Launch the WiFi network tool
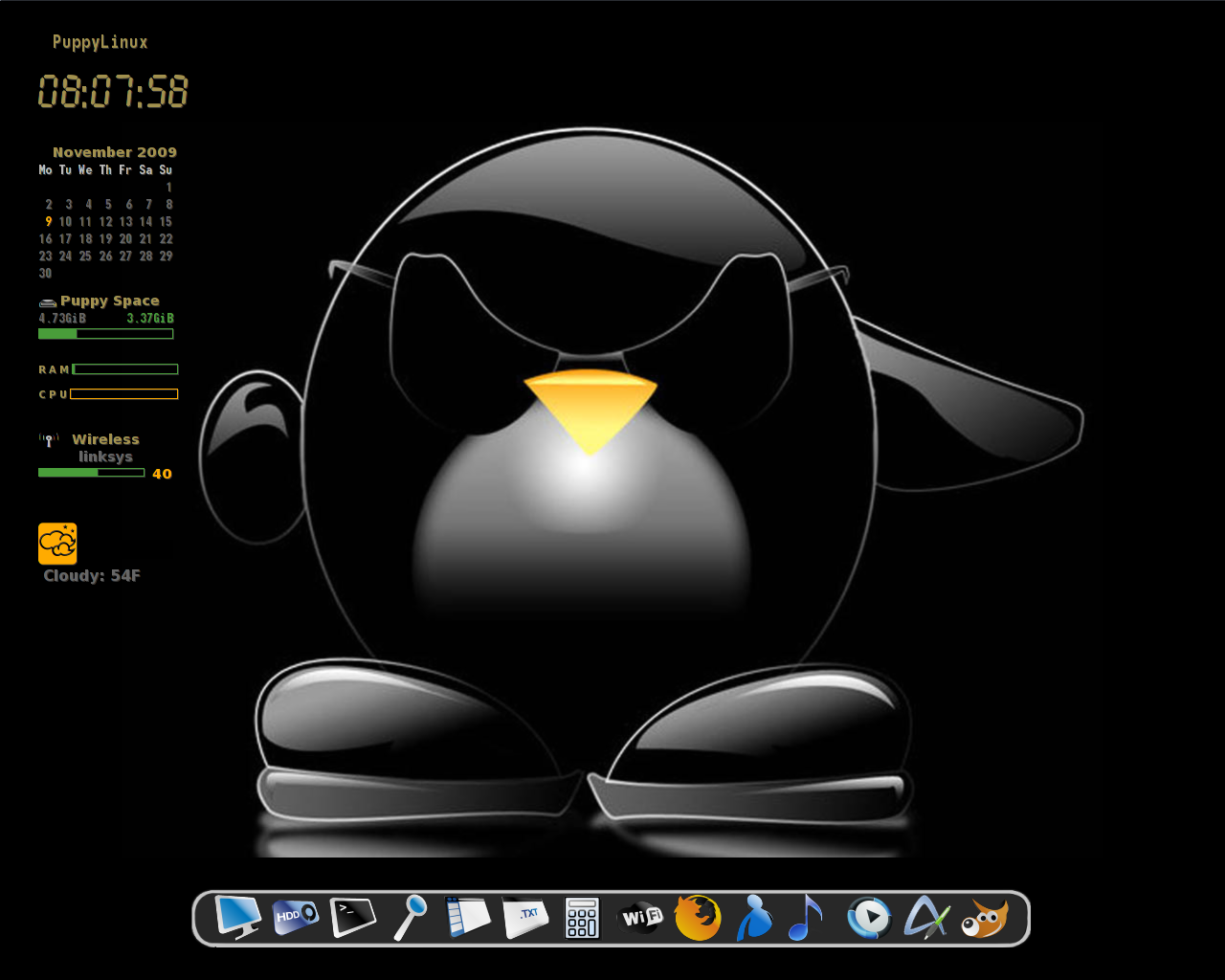Screen dimensions: 1225x980 tap(639, 917)
